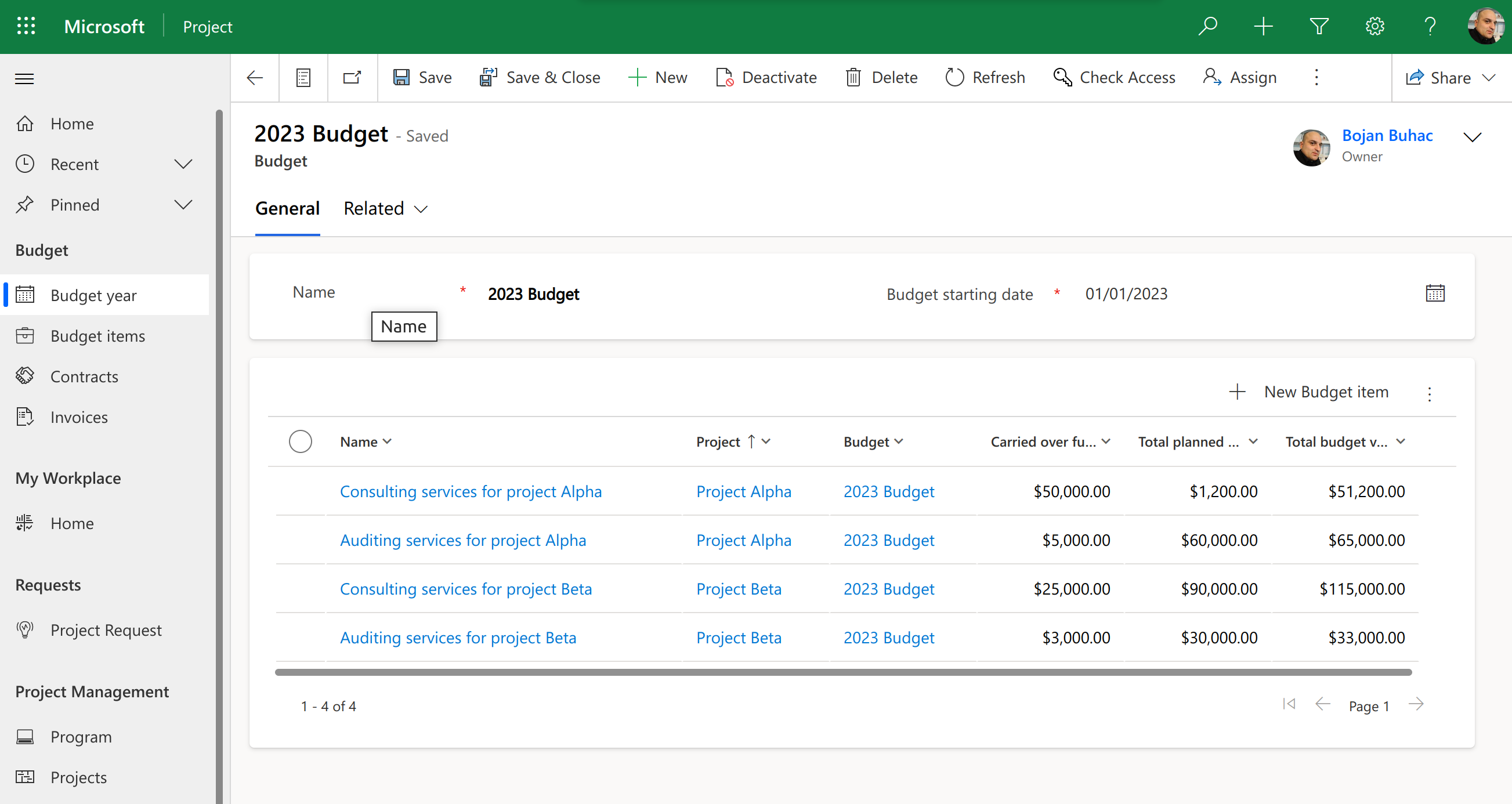Open the user profile picture in header

1485,27
